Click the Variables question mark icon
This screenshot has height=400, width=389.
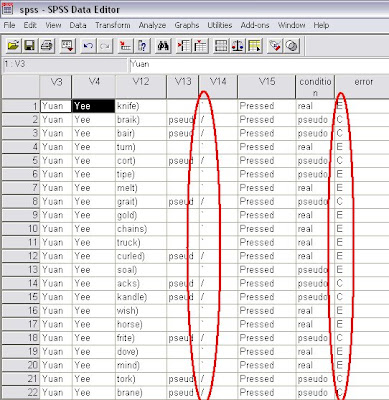pos(142,46)
